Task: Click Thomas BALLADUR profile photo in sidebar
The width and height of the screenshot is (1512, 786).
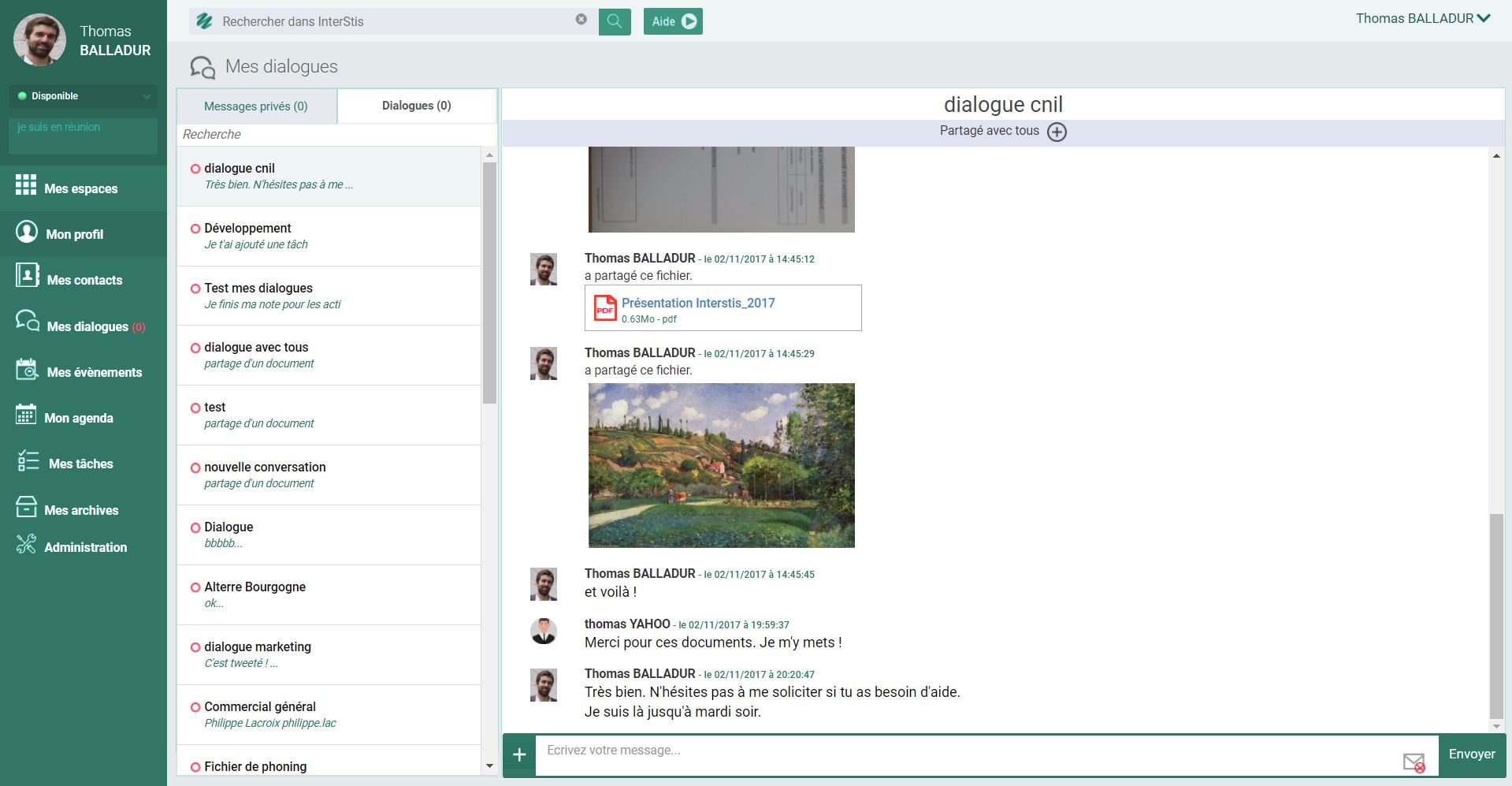Action: pyautogui.click(x=39, y=39)
